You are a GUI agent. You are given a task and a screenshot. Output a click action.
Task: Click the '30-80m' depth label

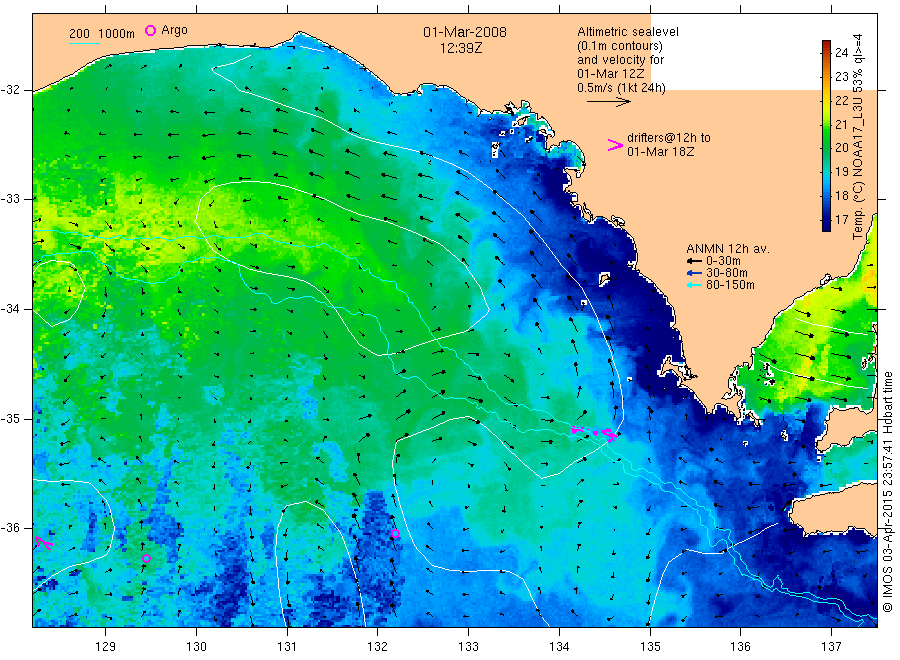coord(727,273)
